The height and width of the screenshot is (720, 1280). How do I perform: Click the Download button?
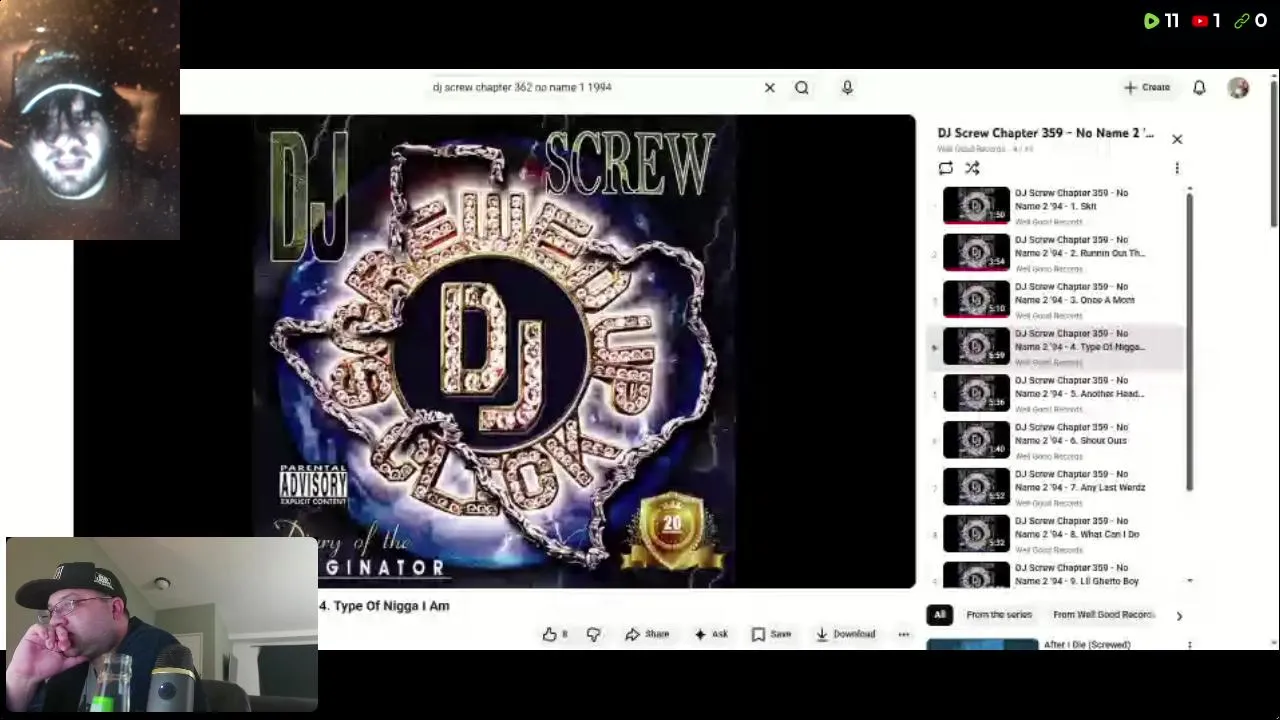pos(846,634)
